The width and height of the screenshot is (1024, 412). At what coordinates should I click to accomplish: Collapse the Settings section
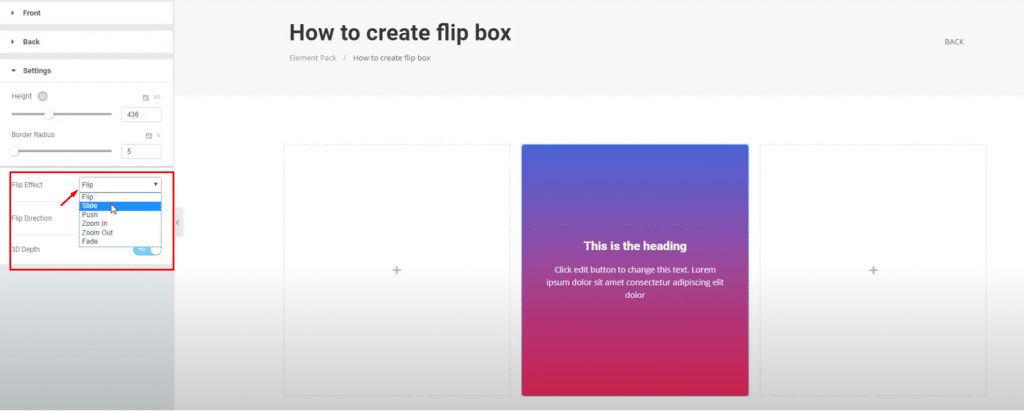36,71
